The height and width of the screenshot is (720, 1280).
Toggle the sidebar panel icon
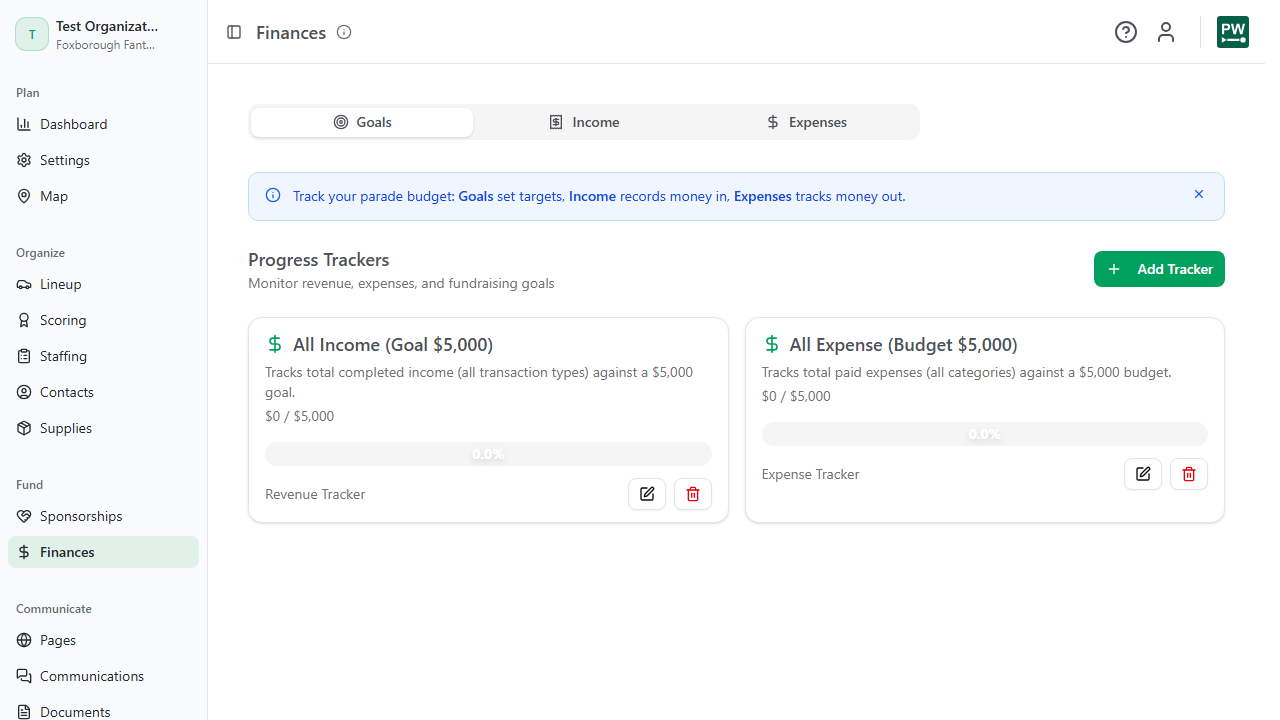point(234,32)
